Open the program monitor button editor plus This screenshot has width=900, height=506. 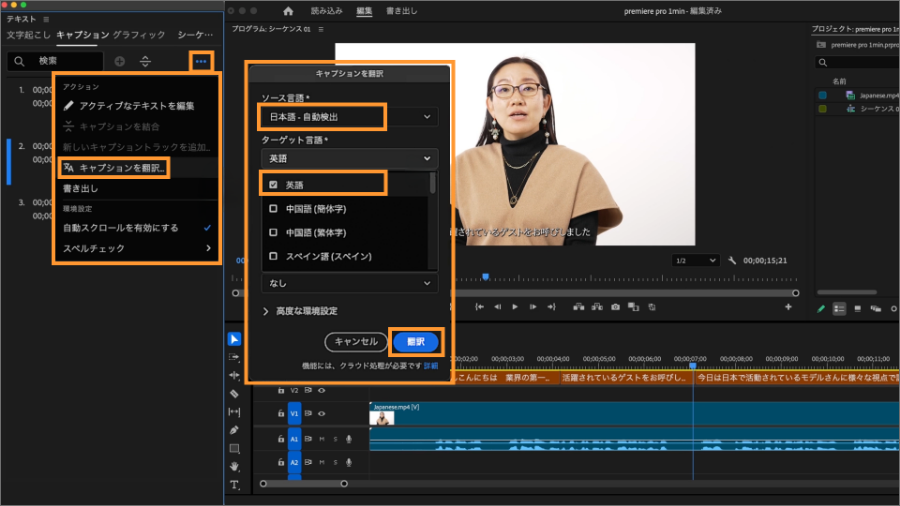pos(788,307)
